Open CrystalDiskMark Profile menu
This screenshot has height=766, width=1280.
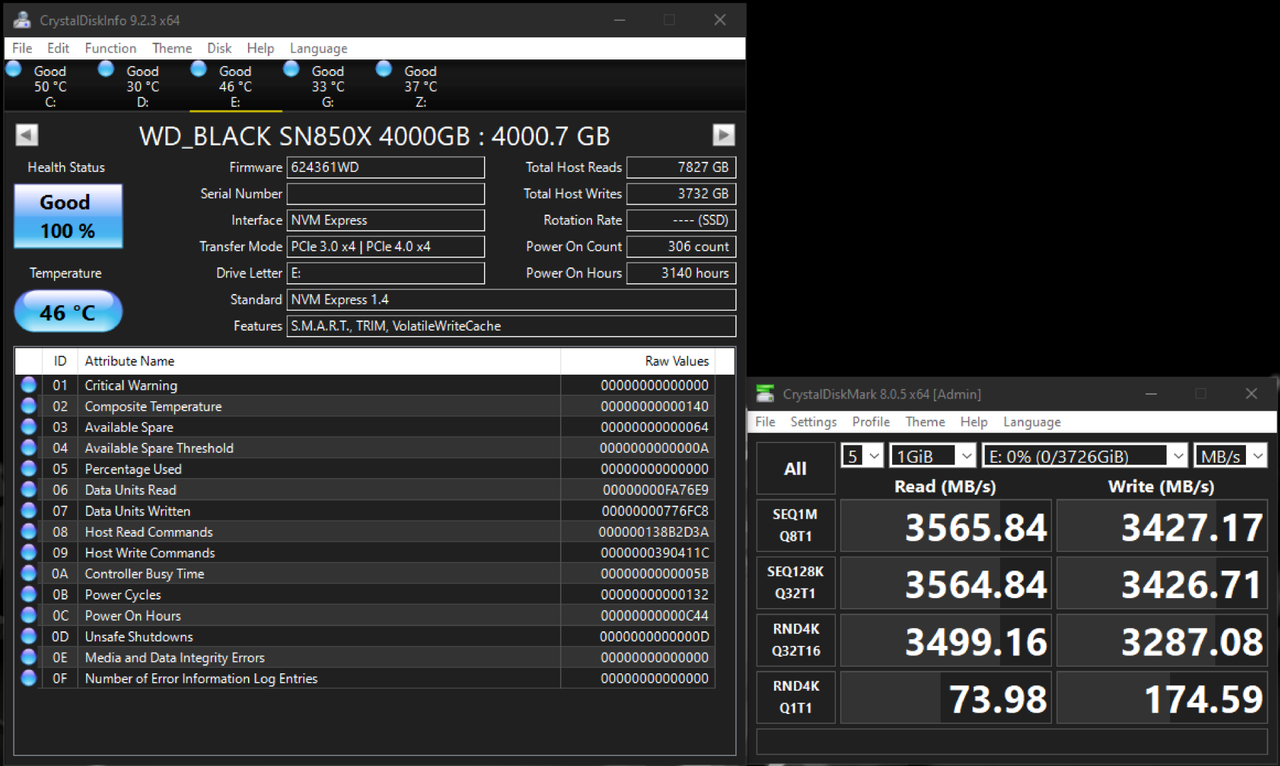(x=871, y=422)
